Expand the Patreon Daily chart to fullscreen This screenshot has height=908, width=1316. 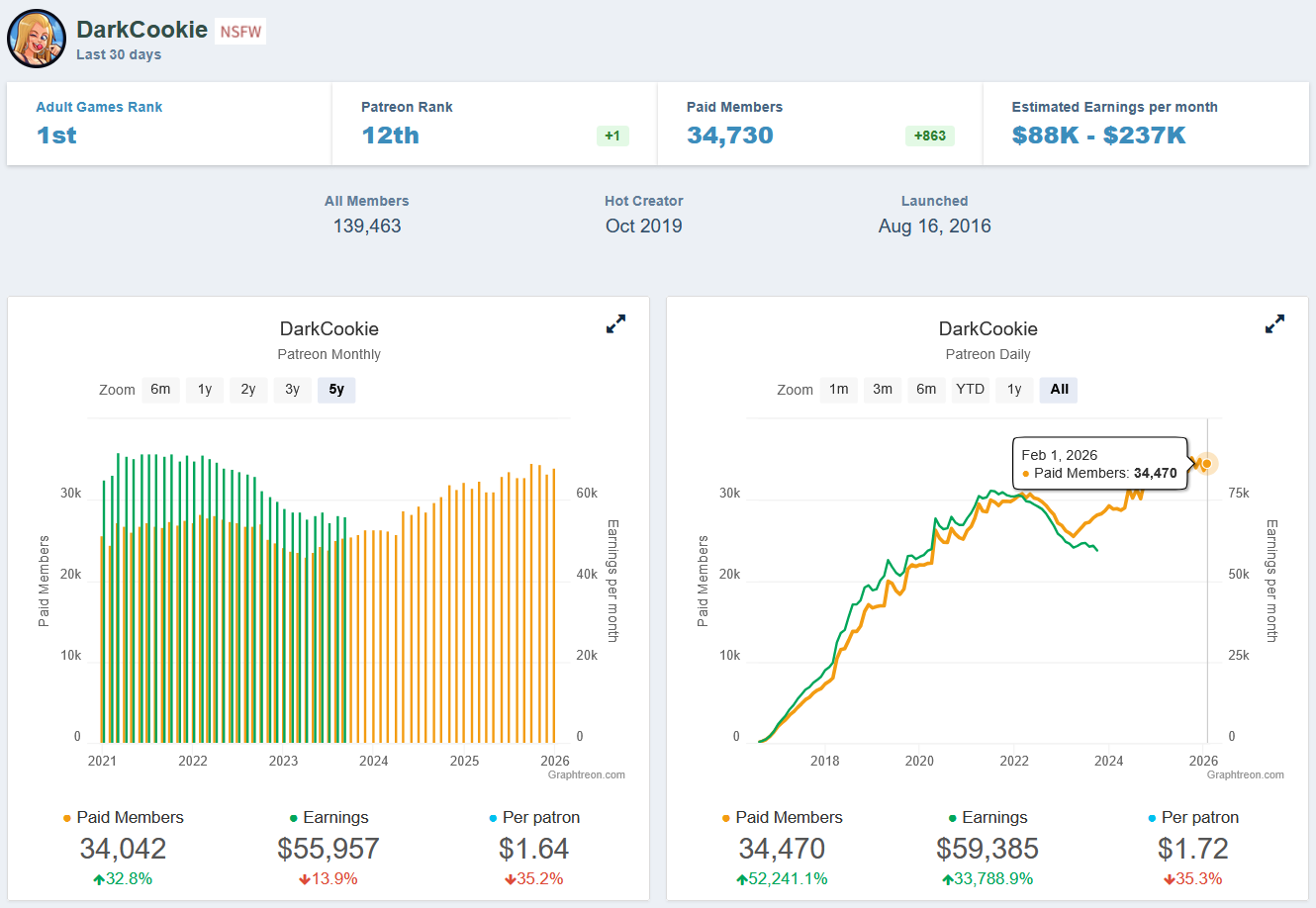(1274, 323)
